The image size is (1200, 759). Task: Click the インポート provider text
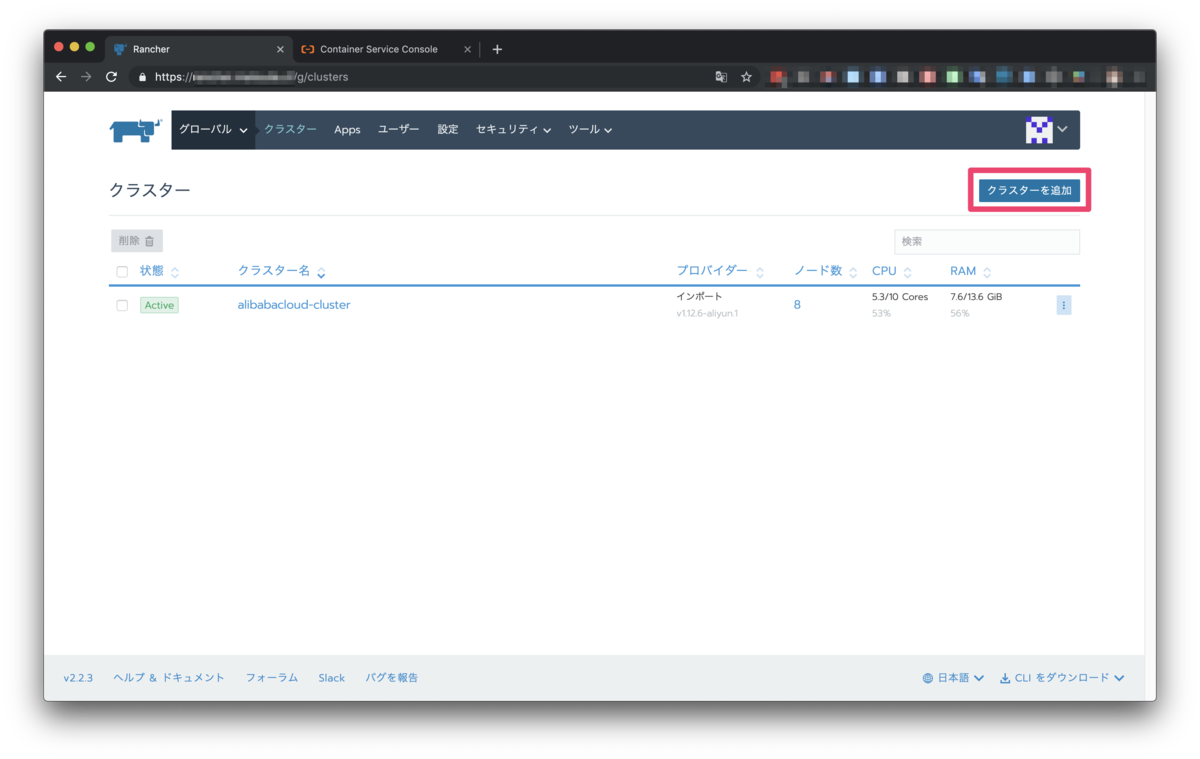(x=699, y=297)
